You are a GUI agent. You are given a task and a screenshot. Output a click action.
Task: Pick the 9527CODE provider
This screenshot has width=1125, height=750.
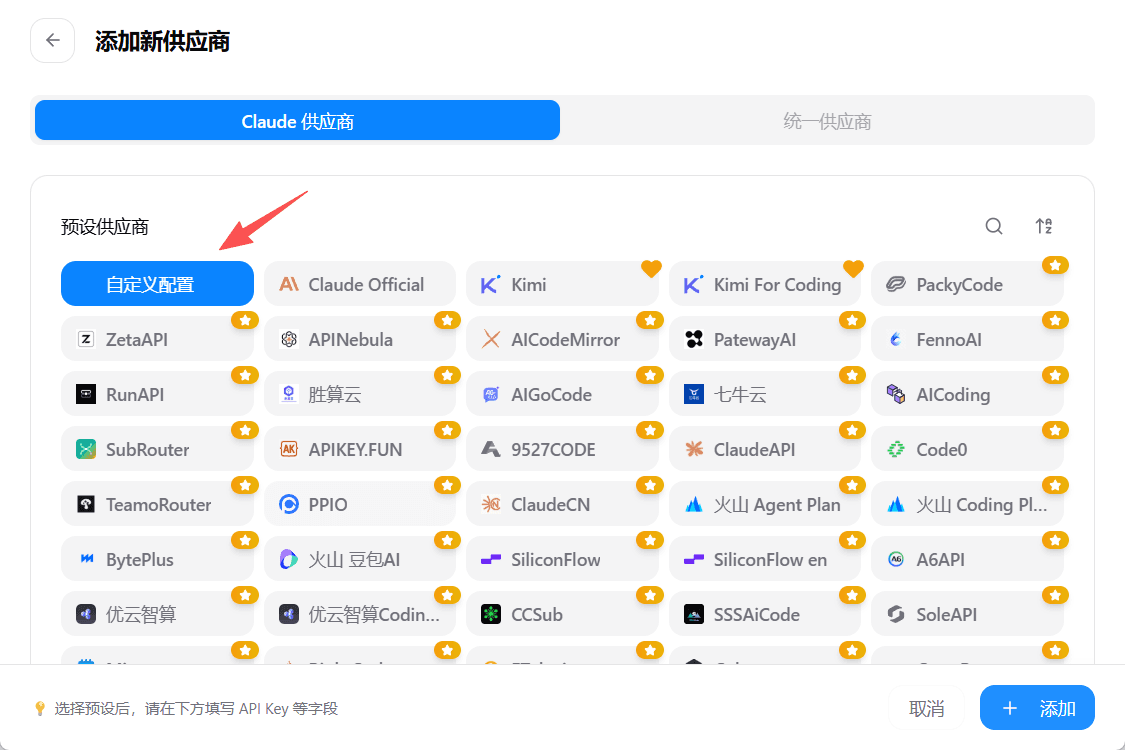coord(562,449)
